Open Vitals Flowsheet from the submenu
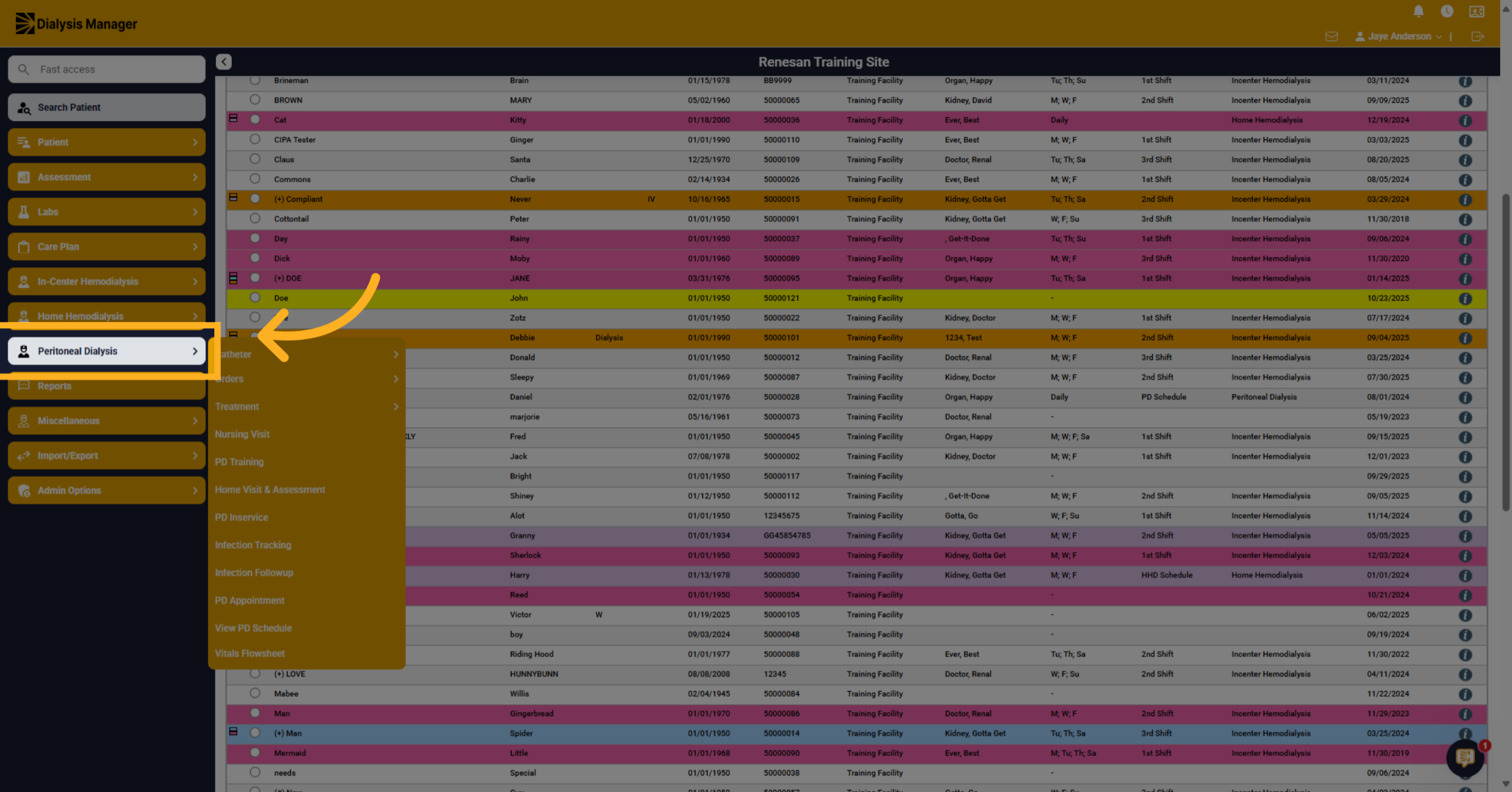Viewport: 1512px width, 792px height. (249, 654)
